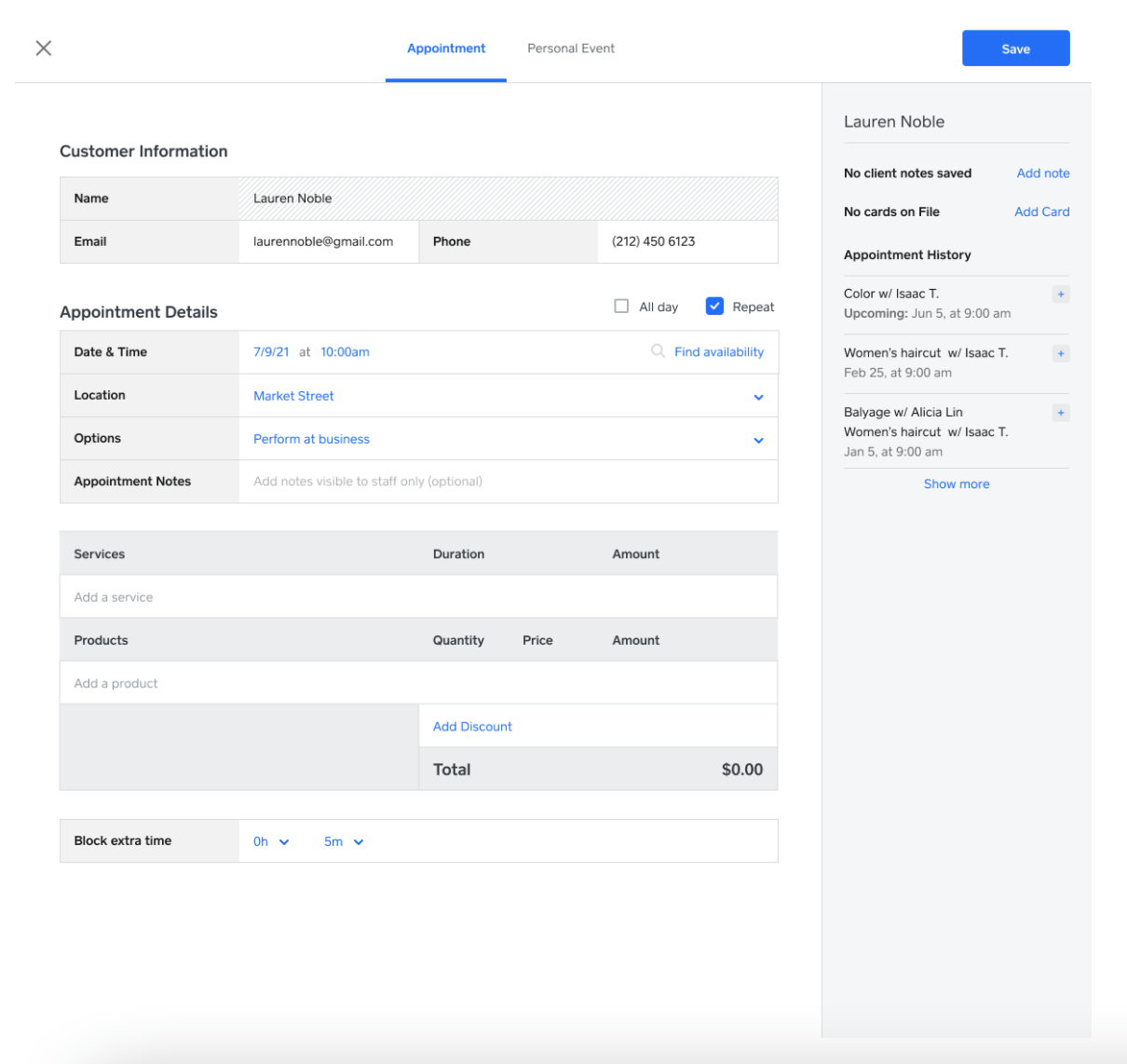Enable the All day checkbox
Image resolution: width=1127 pixels, height=1064 pixels.
[x=621, y=306]
